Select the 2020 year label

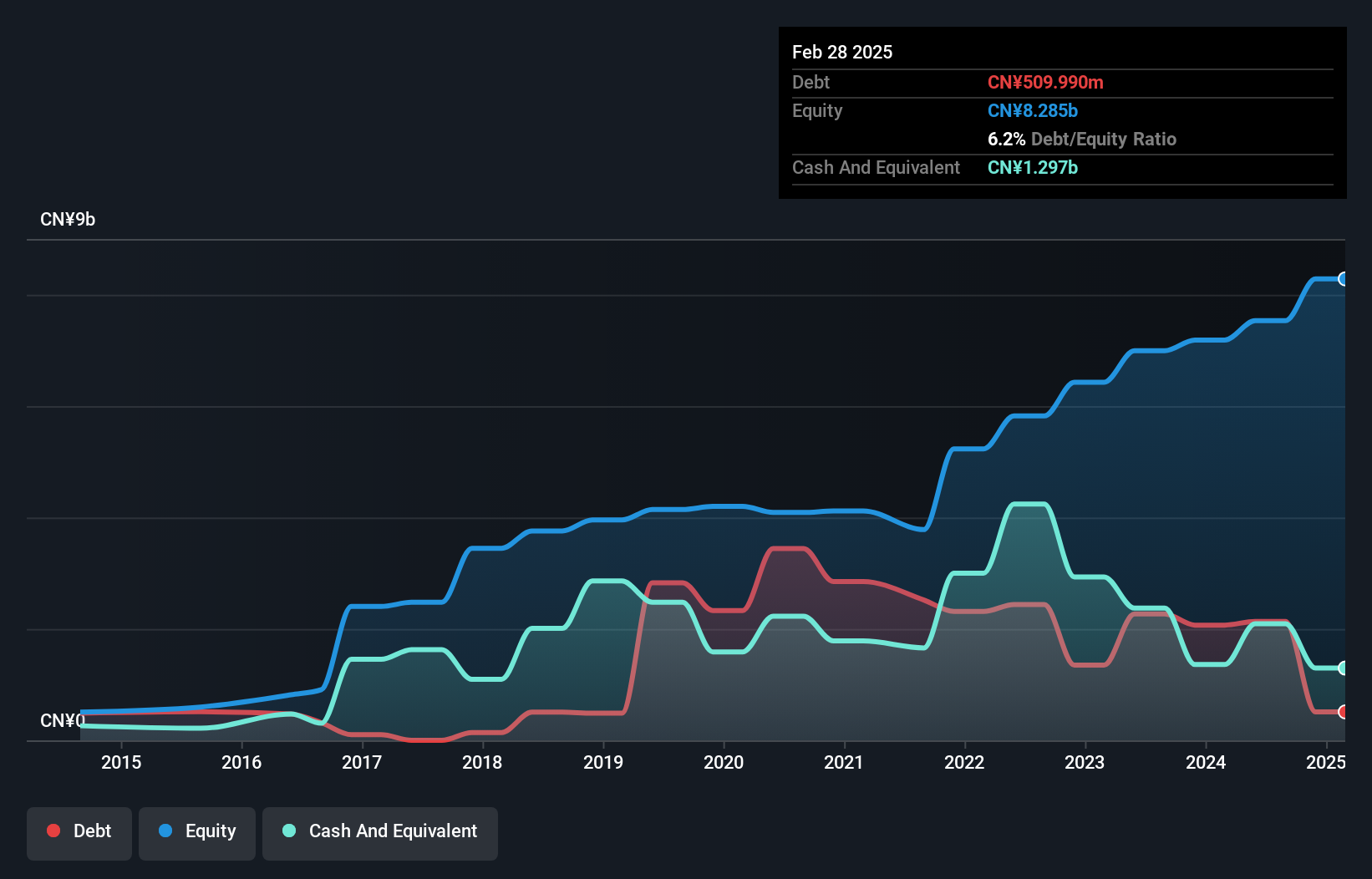coord(724,762)
